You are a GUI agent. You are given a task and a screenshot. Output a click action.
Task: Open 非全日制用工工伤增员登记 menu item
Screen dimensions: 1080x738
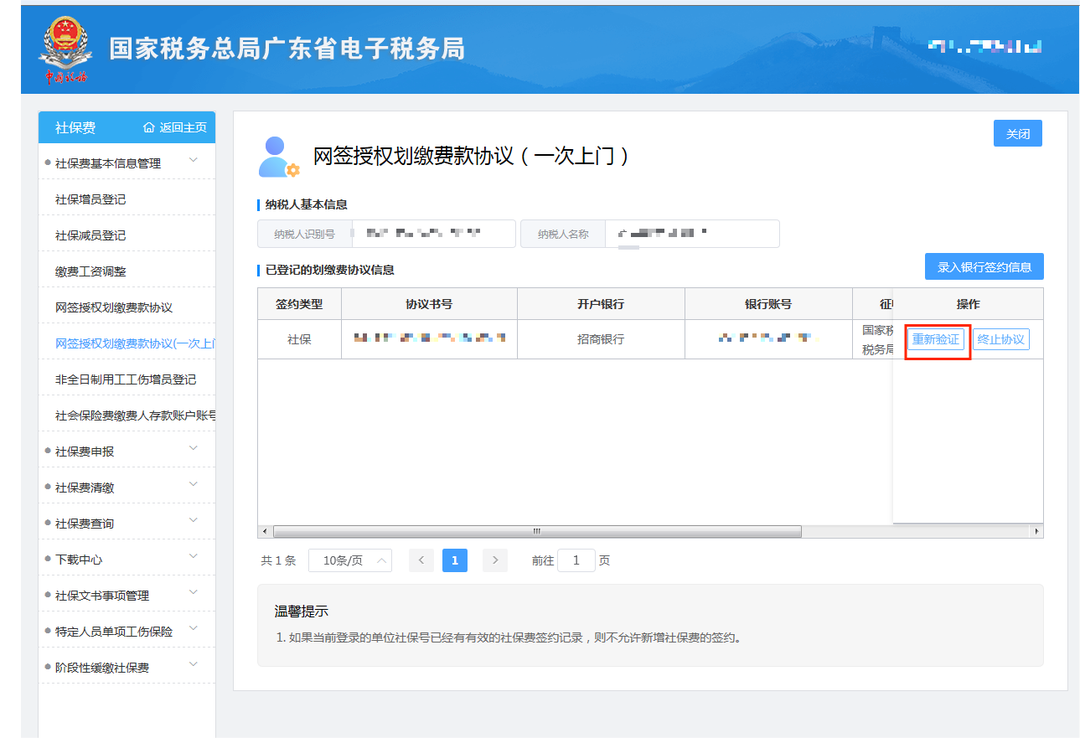pyautogui.click(x=125, y=380)
